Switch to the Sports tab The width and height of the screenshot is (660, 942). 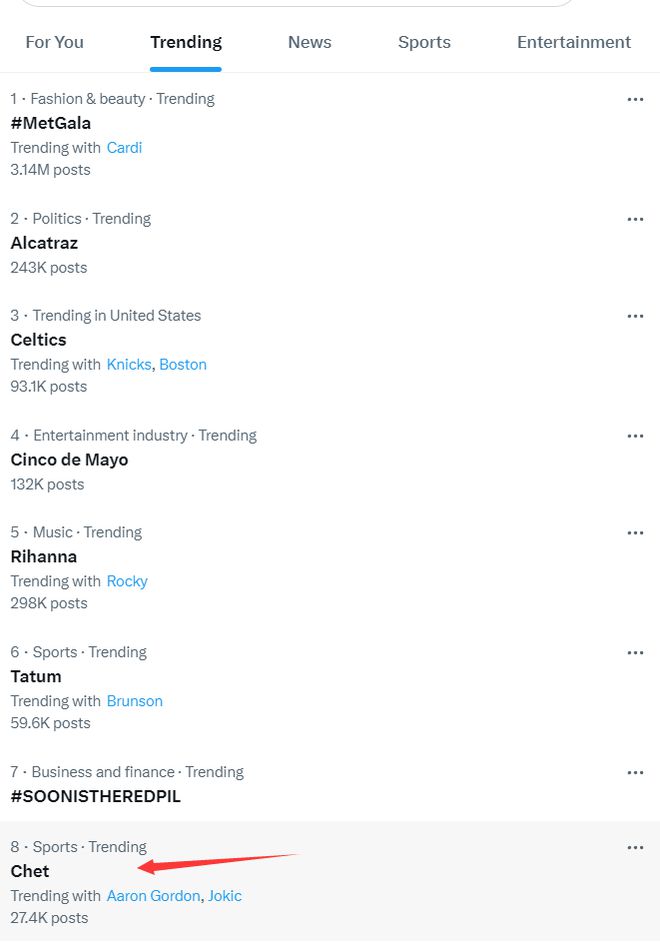pyautogui.click(x=424, y=42)
